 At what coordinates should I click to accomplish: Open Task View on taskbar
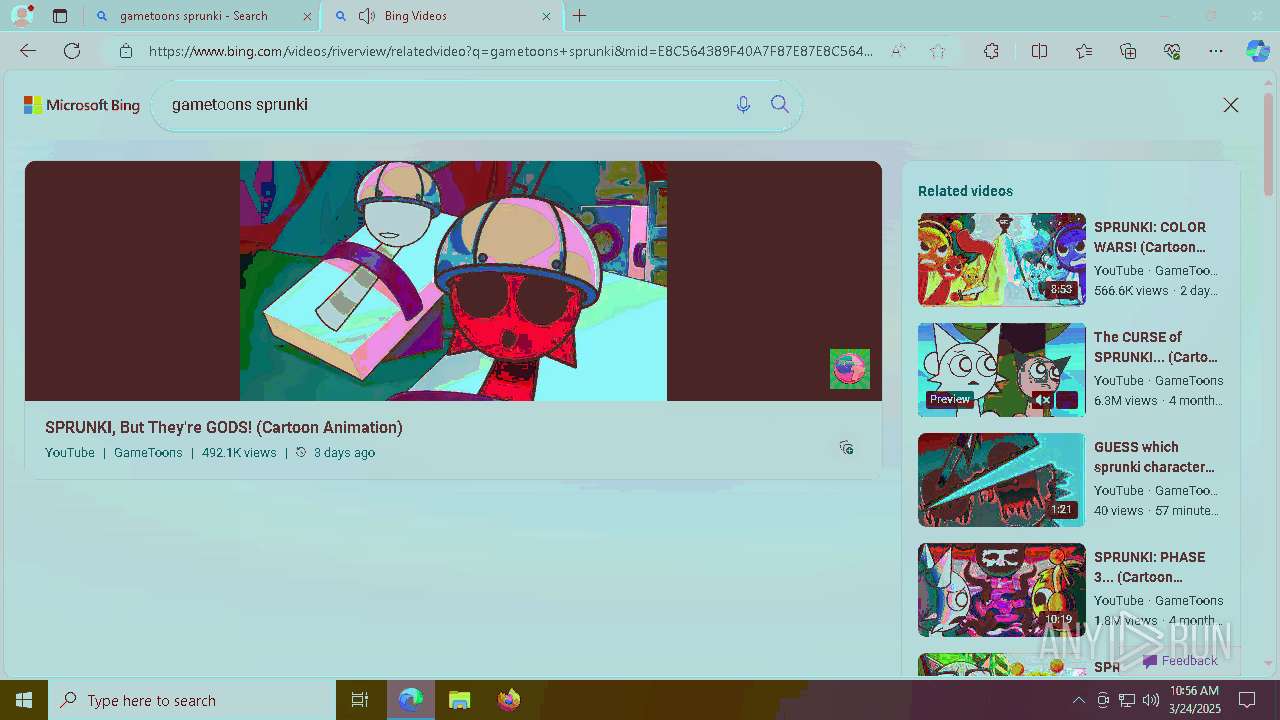[x=360, y=700]
